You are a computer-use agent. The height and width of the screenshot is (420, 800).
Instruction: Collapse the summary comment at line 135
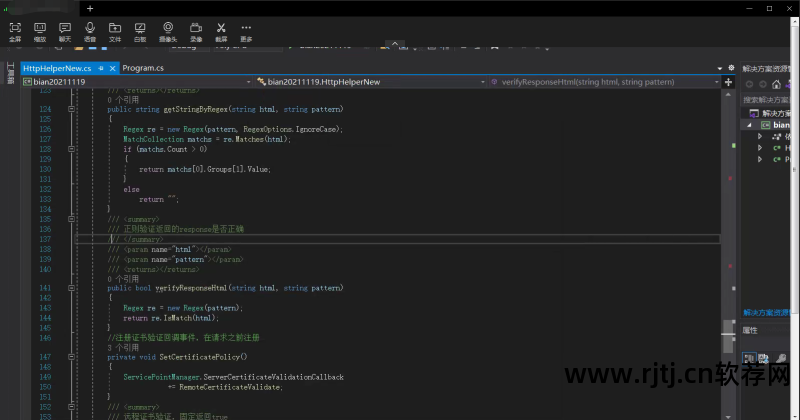[71, 219]
